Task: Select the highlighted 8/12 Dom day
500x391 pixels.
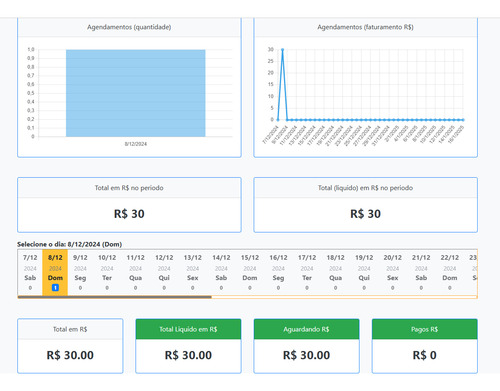Action: tap(55, 272)
